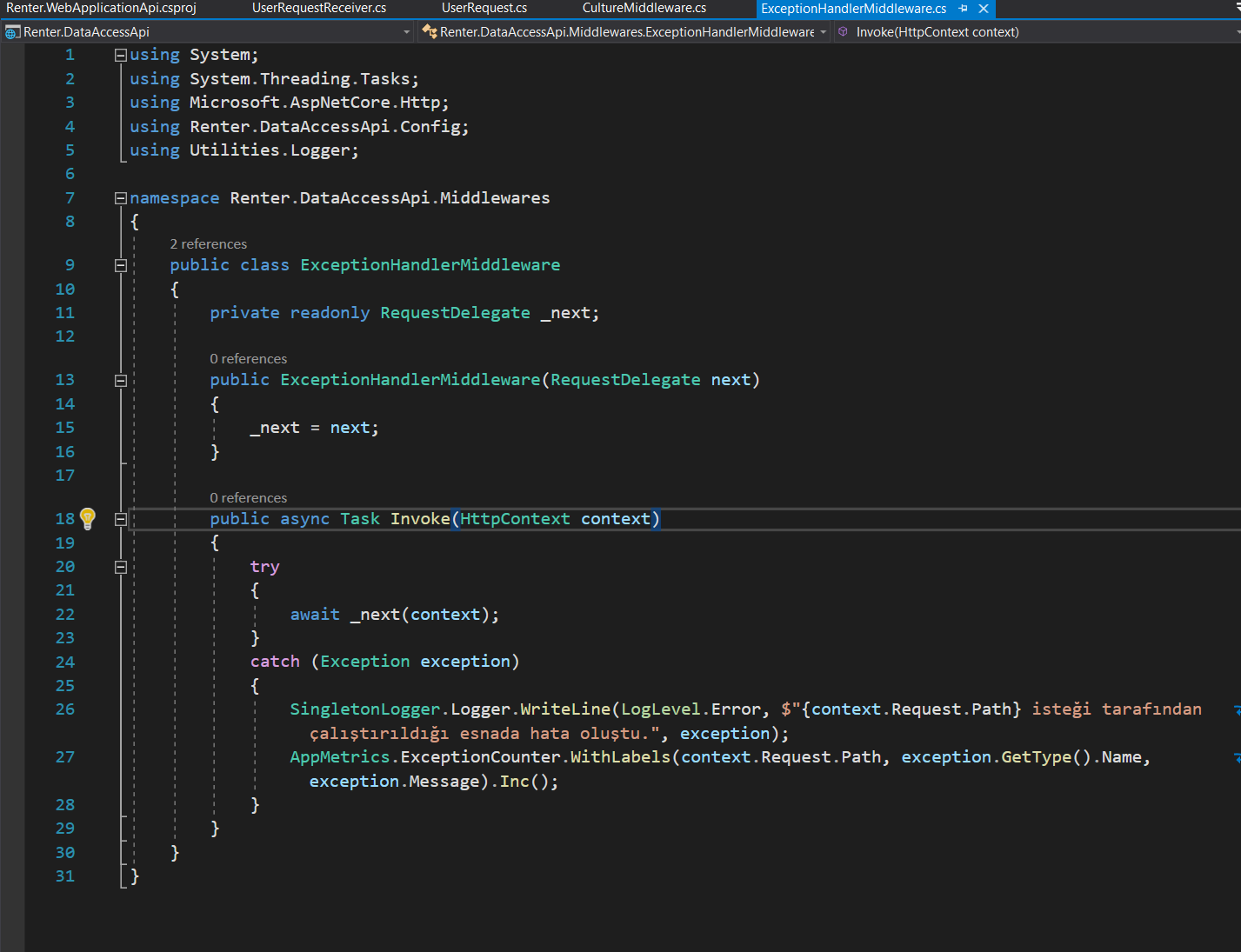Switch to the UserRequestReceiver.cs tab
This screenshot has width=1241, height=952.
318,8
